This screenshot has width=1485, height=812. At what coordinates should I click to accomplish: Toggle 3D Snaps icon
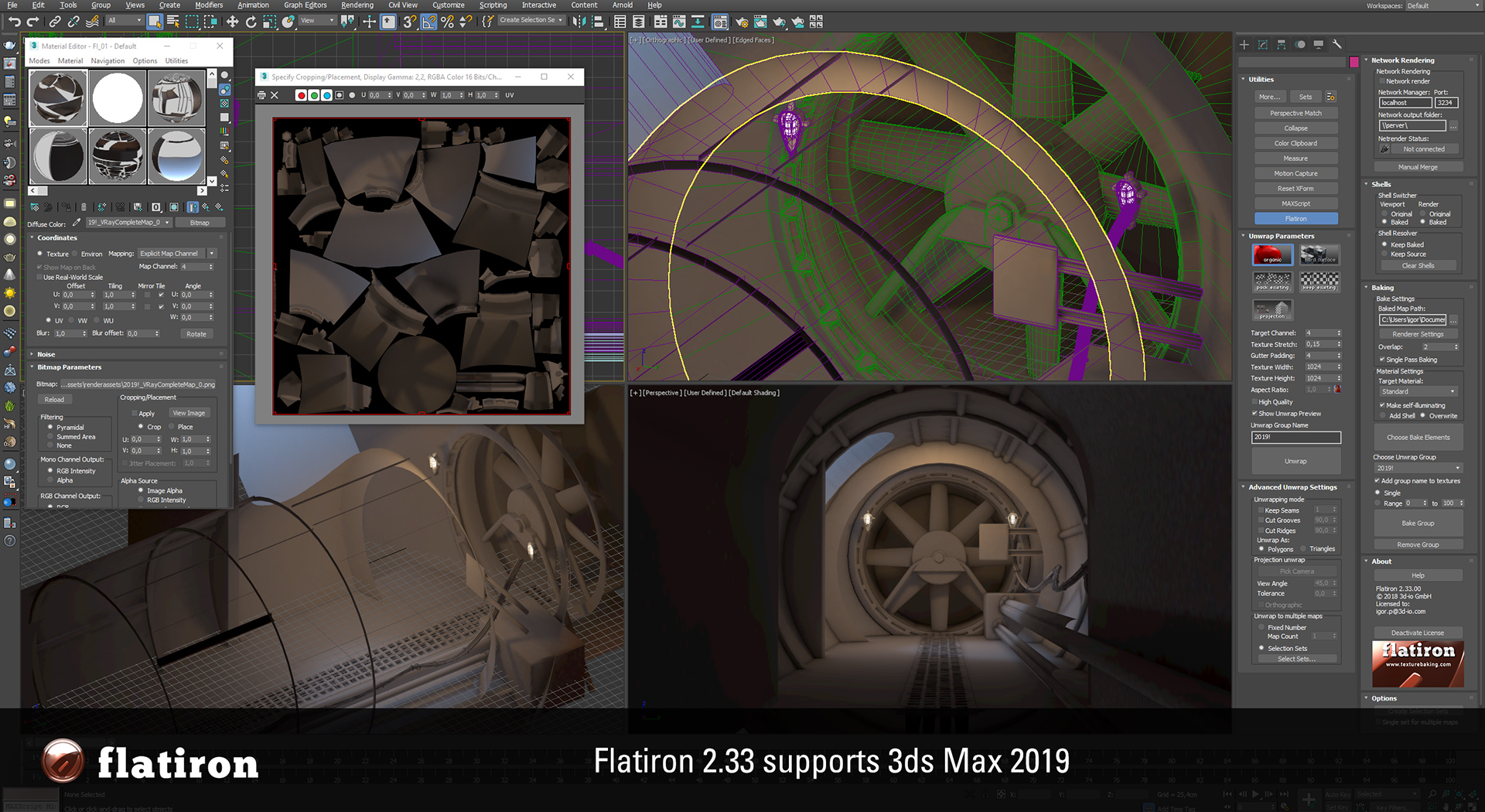pos(410,22)
